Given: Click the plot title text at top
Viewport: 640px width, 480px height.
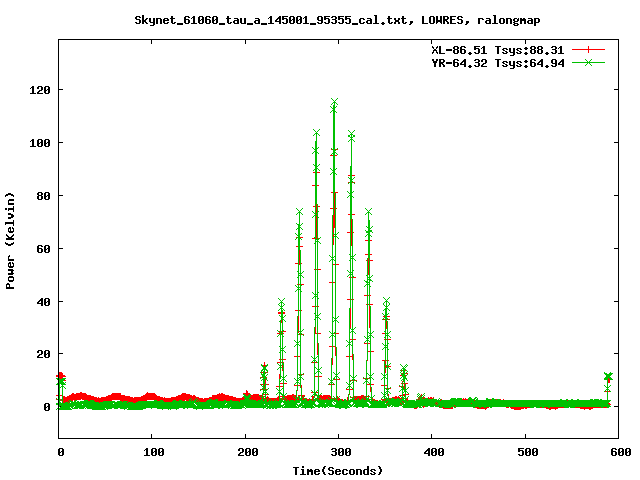Looking at the screenshot, I should (x=338, y=19).
